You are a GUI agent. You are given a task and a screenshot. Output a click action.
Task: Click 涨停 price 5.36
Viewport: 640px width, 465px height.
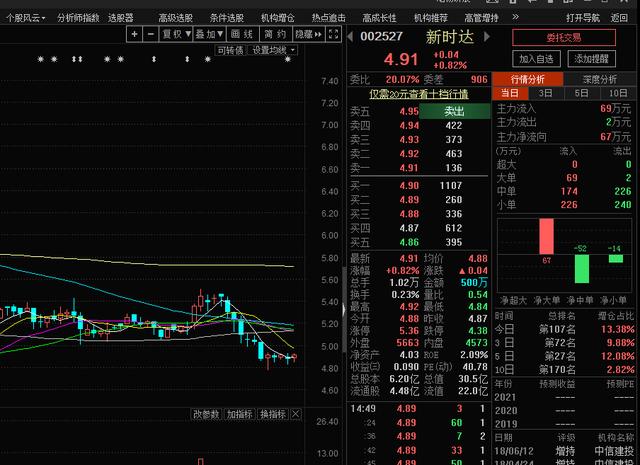pyautogui.click(x=409, y=331)
